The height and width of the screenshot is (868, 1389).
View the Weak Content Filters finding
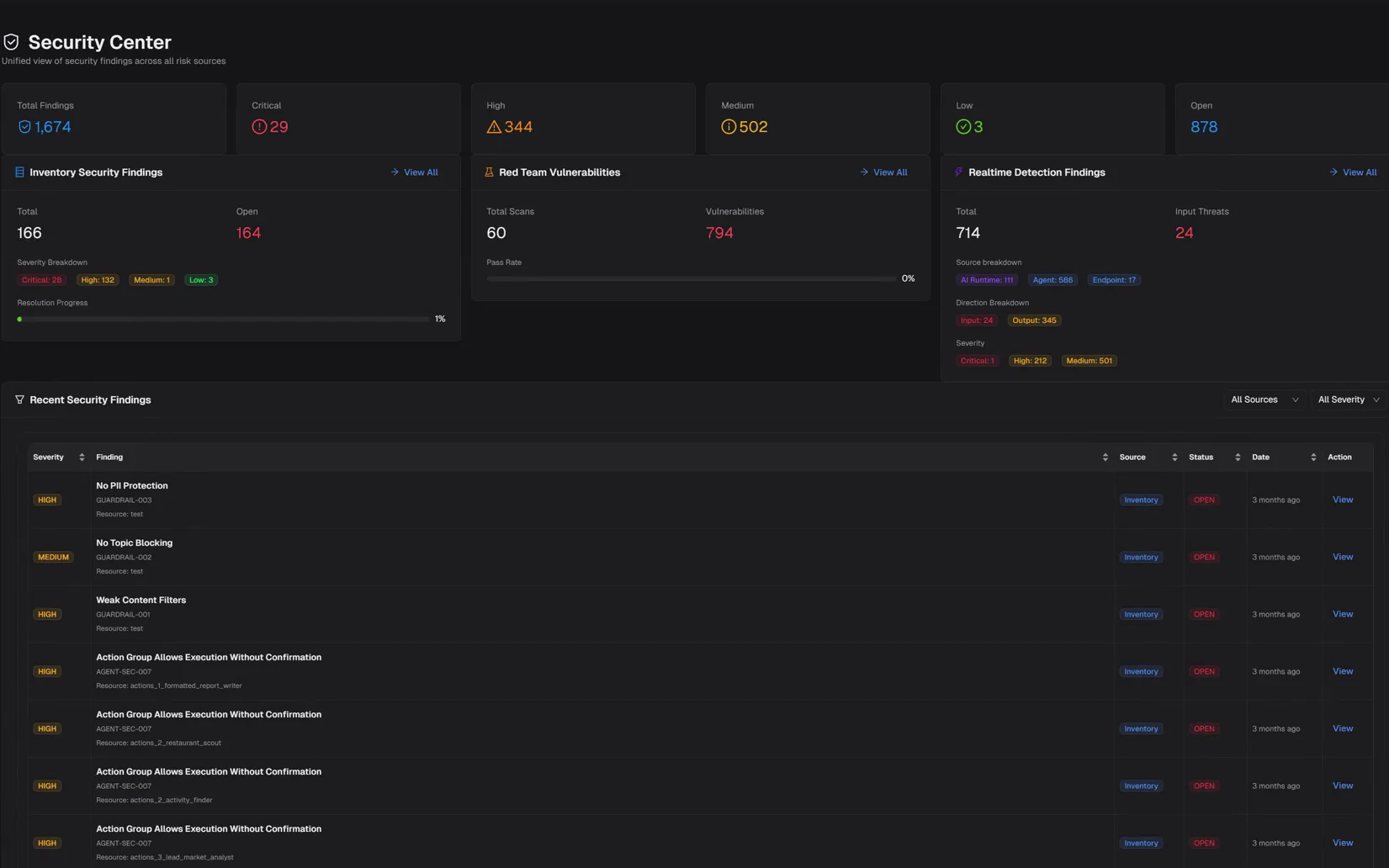[1343, 614]
